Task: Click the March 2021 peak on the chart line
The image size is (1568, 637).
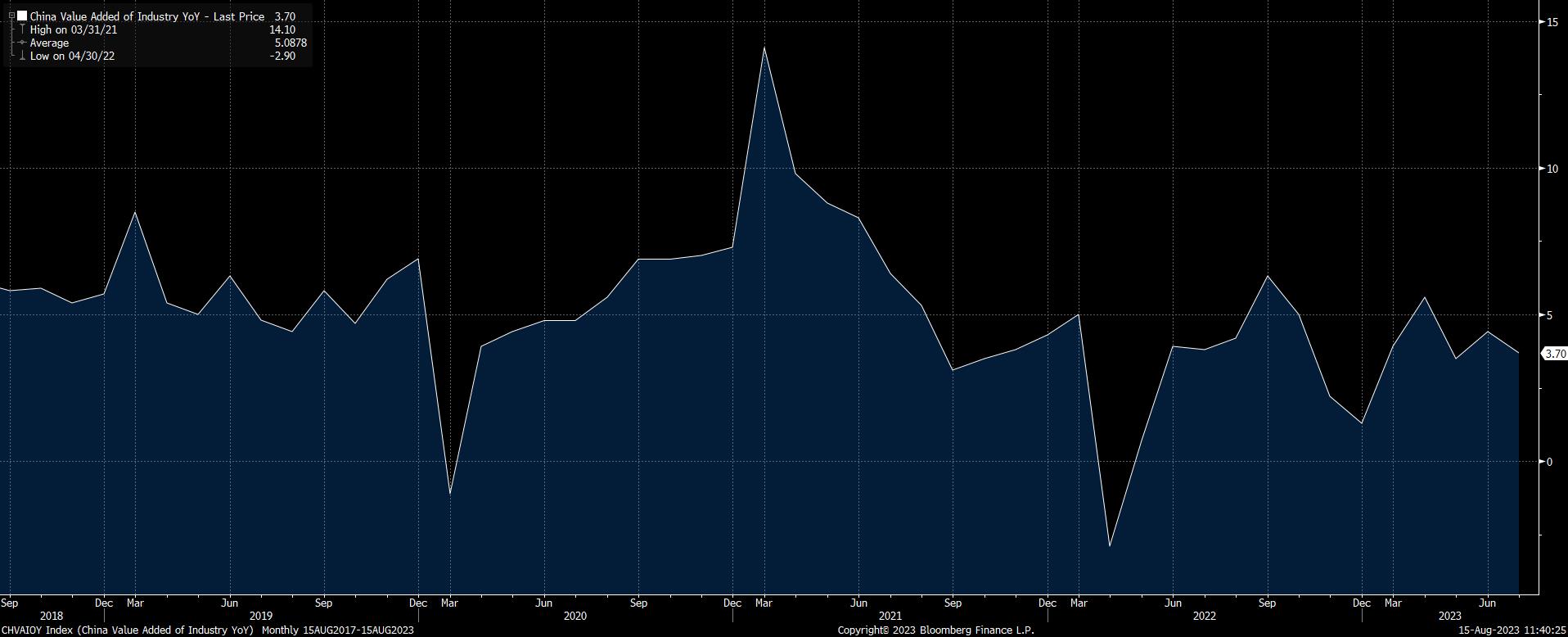Action: pyautogui.click(x=764, y=47)
